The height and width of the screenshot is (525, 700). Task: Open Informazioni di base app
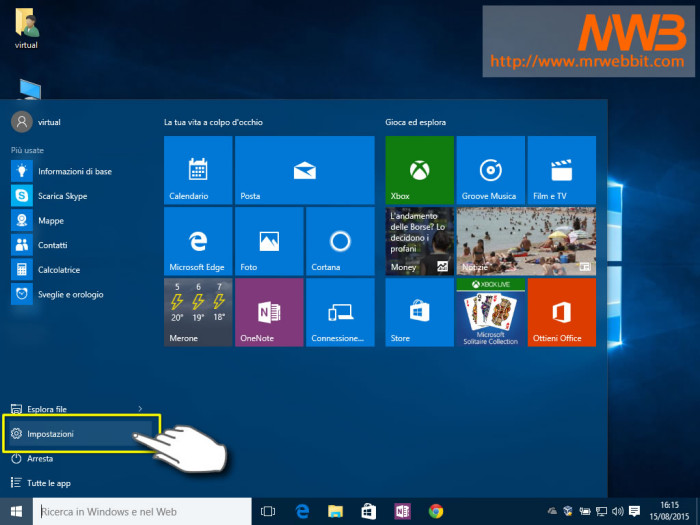[80, 171]
